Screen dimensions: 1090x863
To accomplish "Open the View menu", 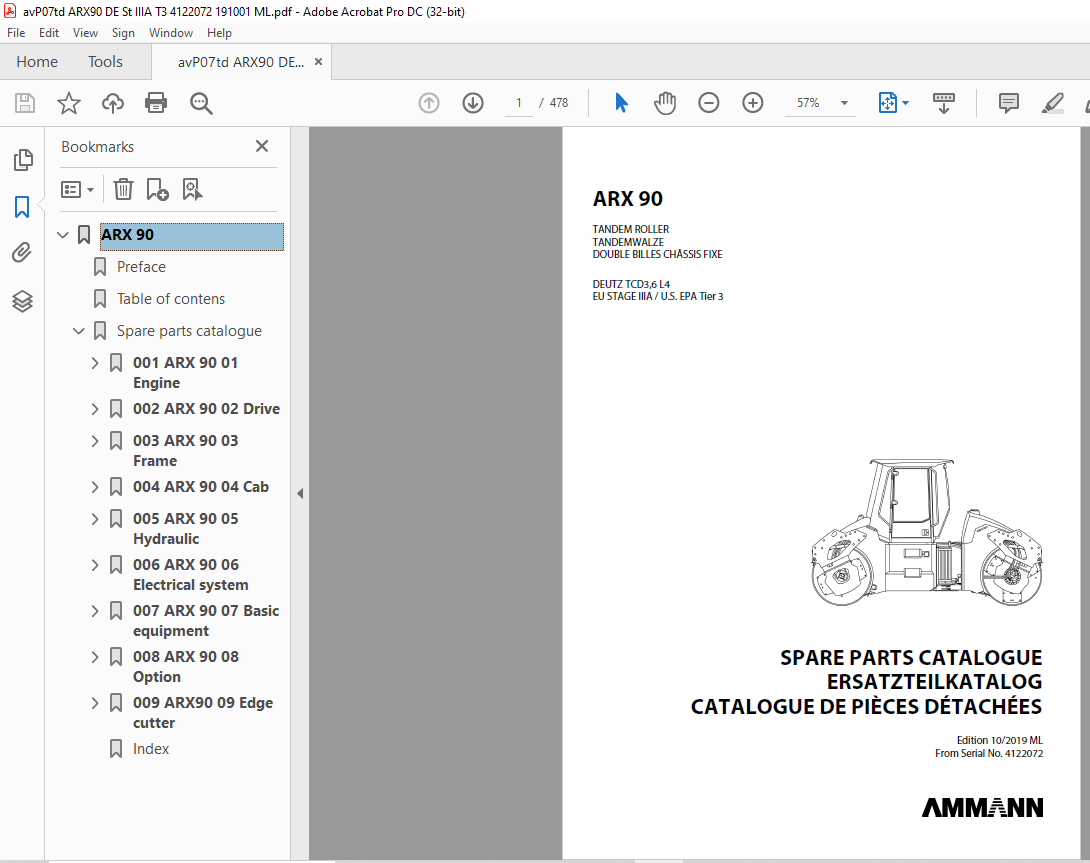I will [x=85, y=33].
